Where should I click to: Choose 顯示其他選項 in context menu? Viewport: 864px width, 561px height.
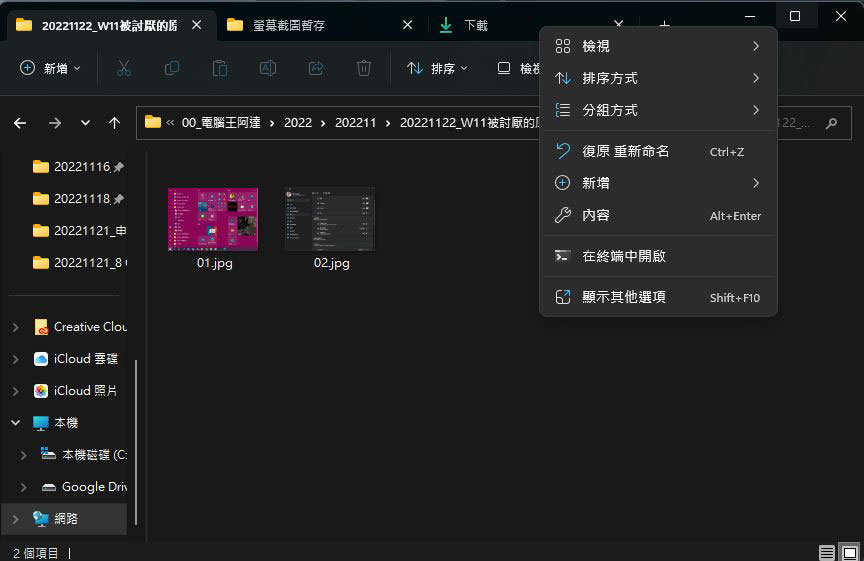(624, 297)
